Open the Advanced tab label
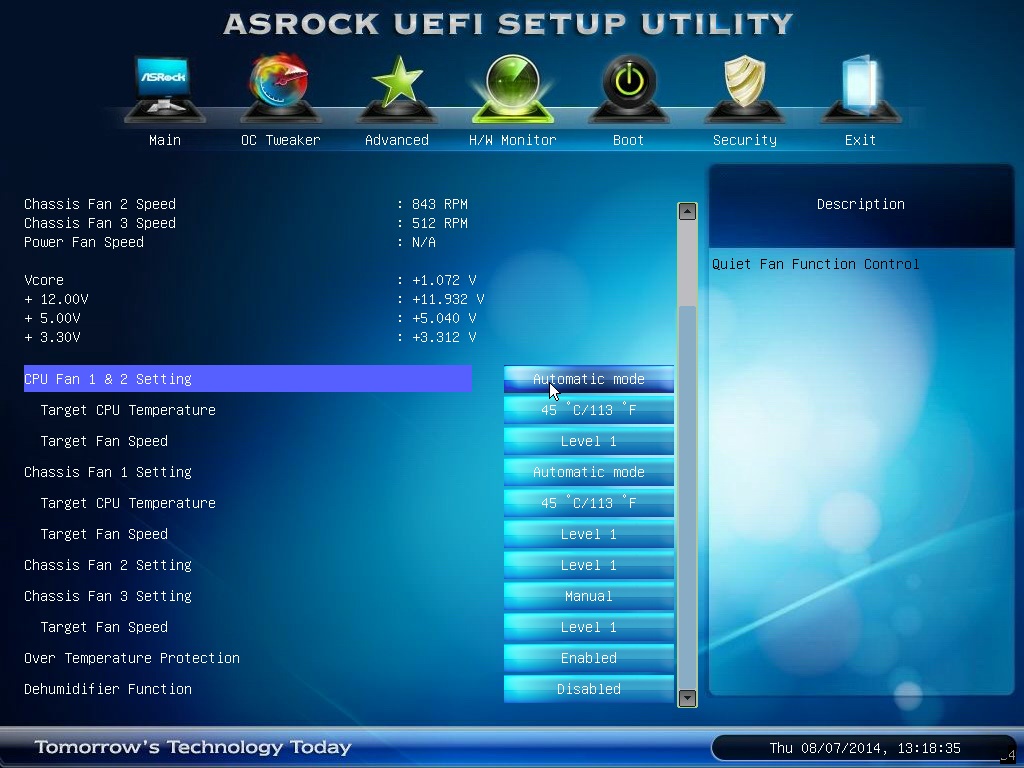Screen dimensions: 1024x768 click(x=397, y=140)
